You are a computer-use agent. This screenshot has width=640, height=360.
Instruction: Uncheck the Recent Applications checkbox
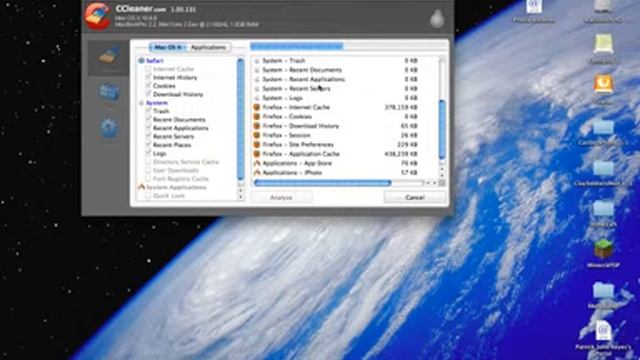[x=149, y=128]
